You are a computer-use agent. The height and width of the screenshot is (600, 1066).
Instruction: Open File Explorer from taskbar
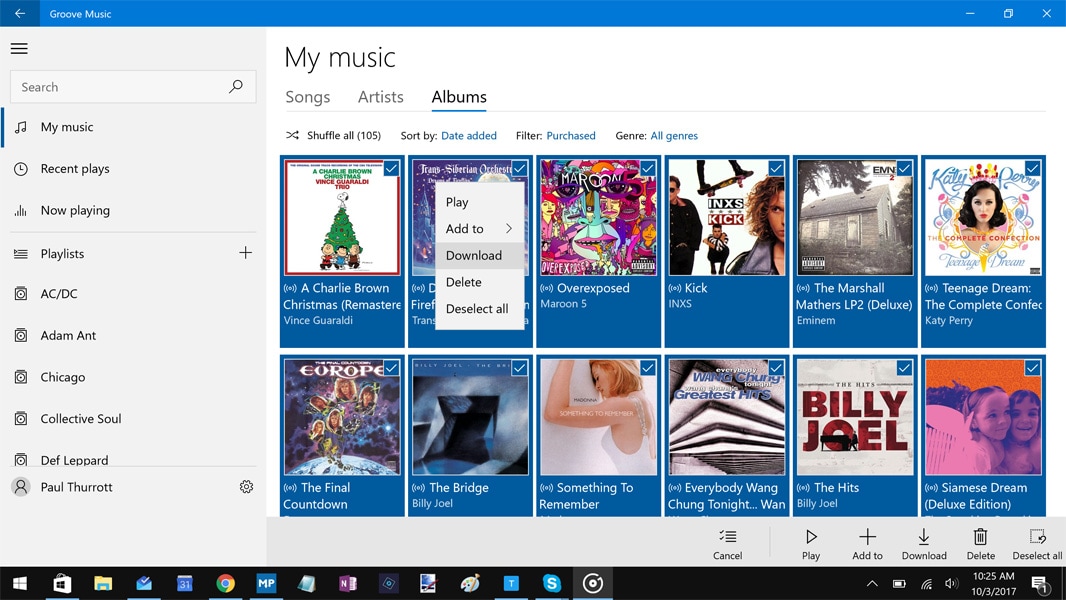pyautogui.click(x=103, y=583)
